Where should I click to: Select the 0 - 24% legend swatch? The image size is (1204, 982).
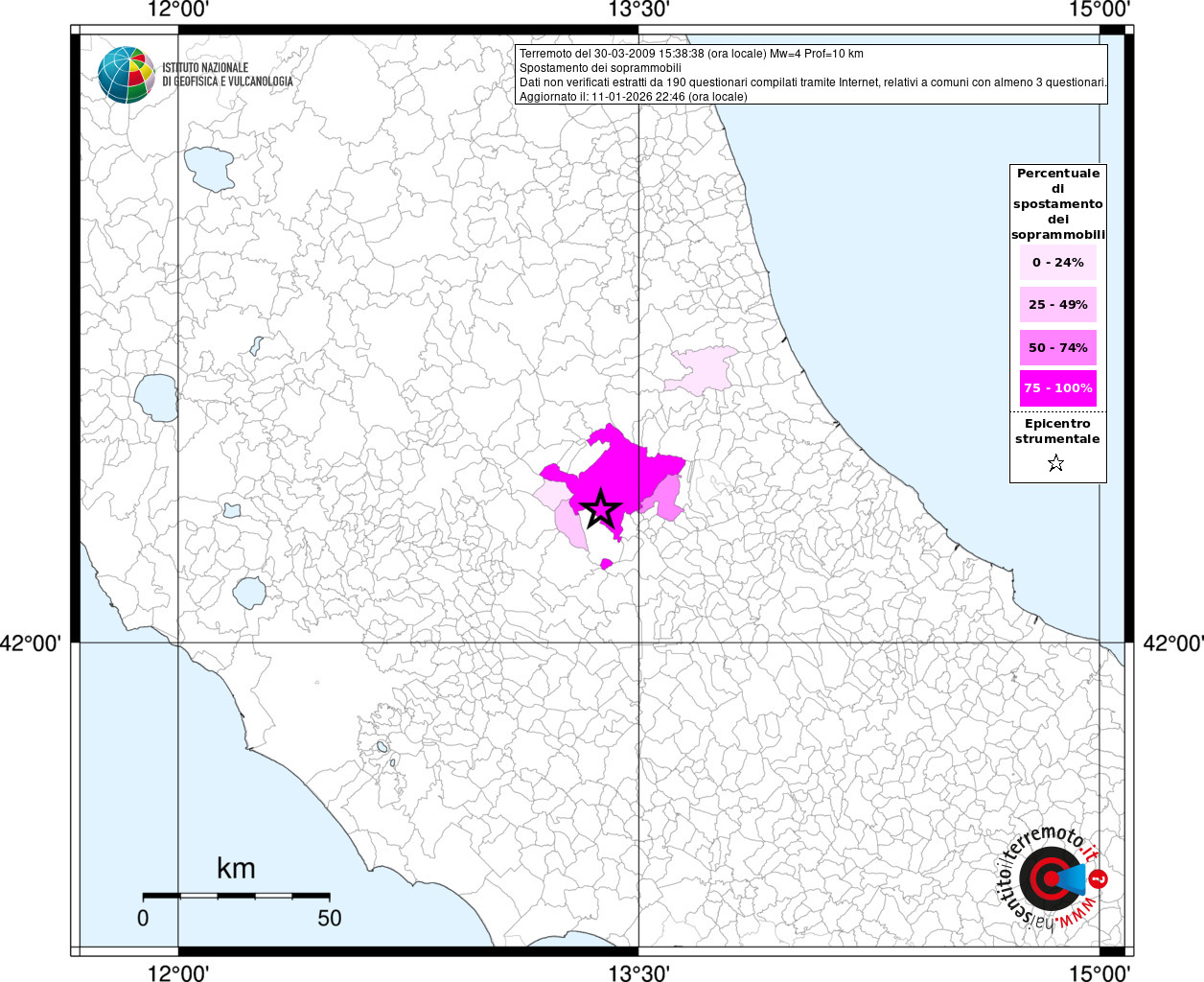point(1058,262)
